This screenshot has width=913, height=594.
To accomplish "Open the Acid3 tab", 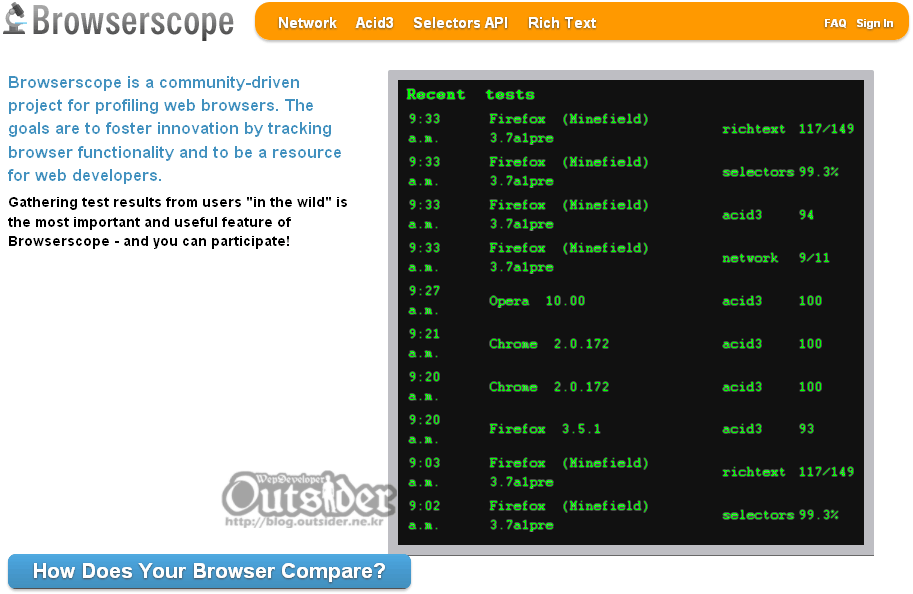I will 374,23.
